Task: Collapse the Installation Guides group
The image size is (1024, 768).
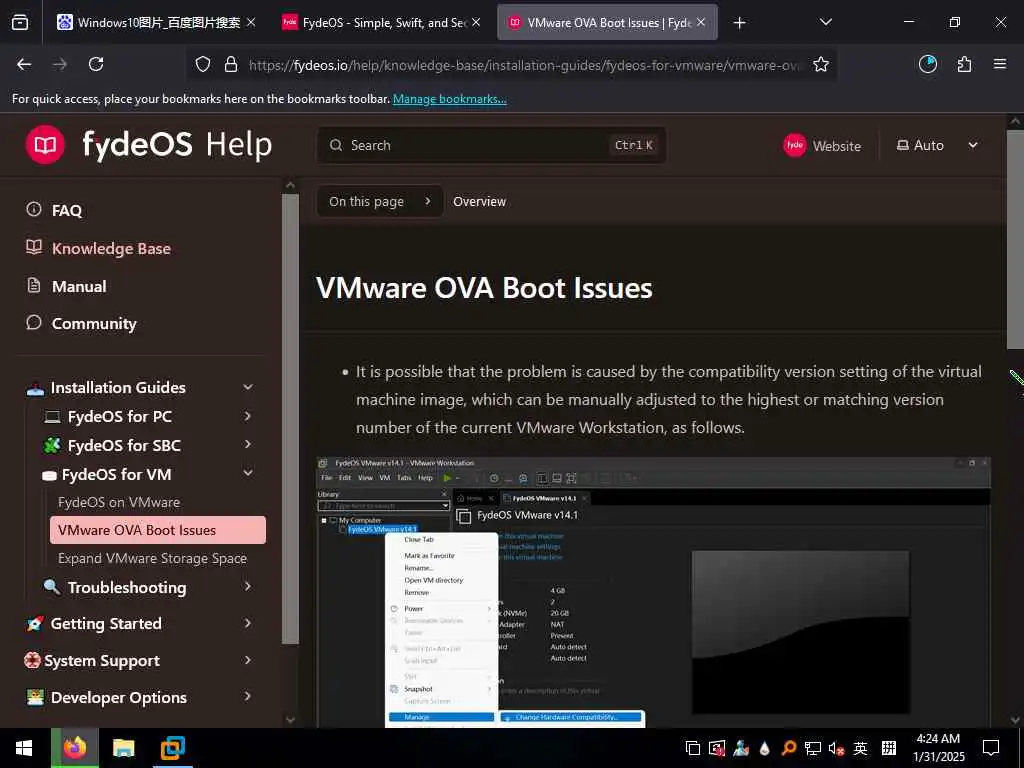Action: [x=248, y=387]
